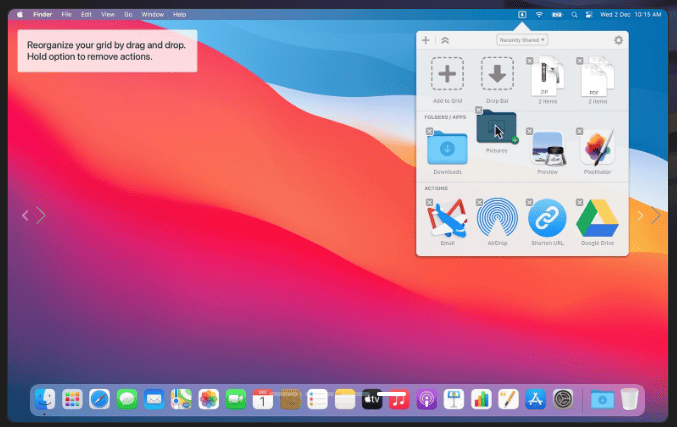The height and width of the screenshot is (427, 677).
Task: Choose the Google Drive action
Action: click(598, 218)
